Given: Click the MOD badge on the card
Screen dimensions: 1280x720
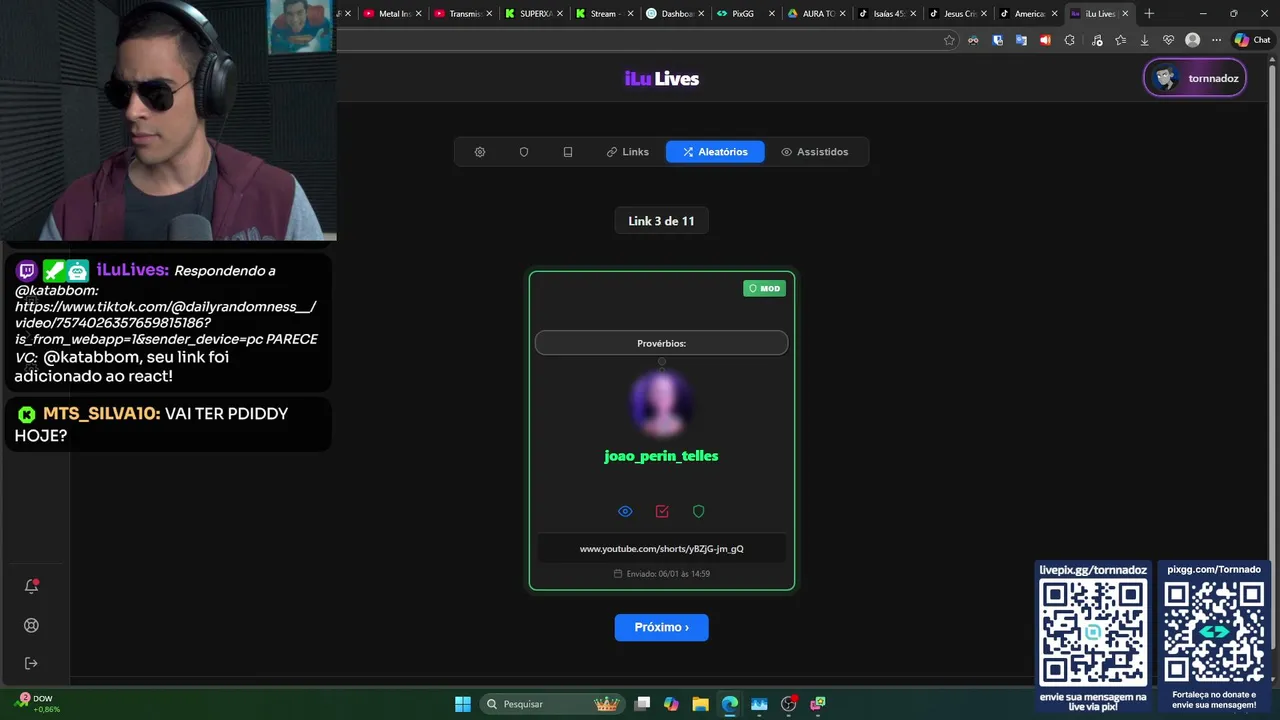Looking at the screenshot, I should pos(765,288).
